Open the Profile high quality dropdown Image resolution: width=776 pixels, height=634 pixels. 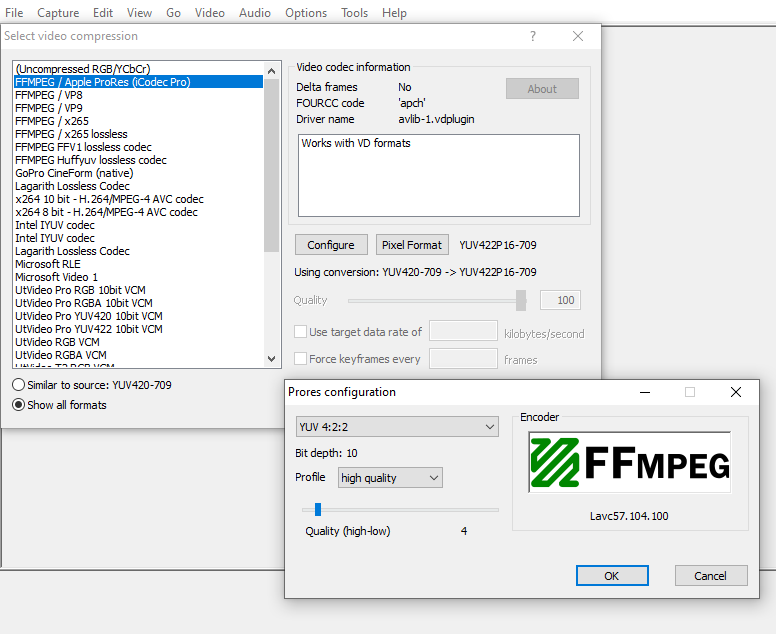(x=390, y=478)
